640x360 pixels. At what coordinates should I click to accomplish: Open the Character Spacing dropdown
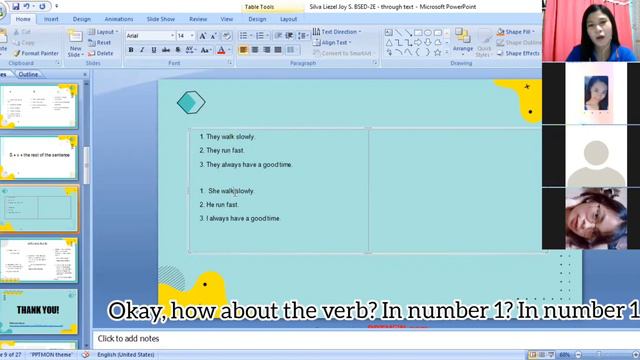190,50
